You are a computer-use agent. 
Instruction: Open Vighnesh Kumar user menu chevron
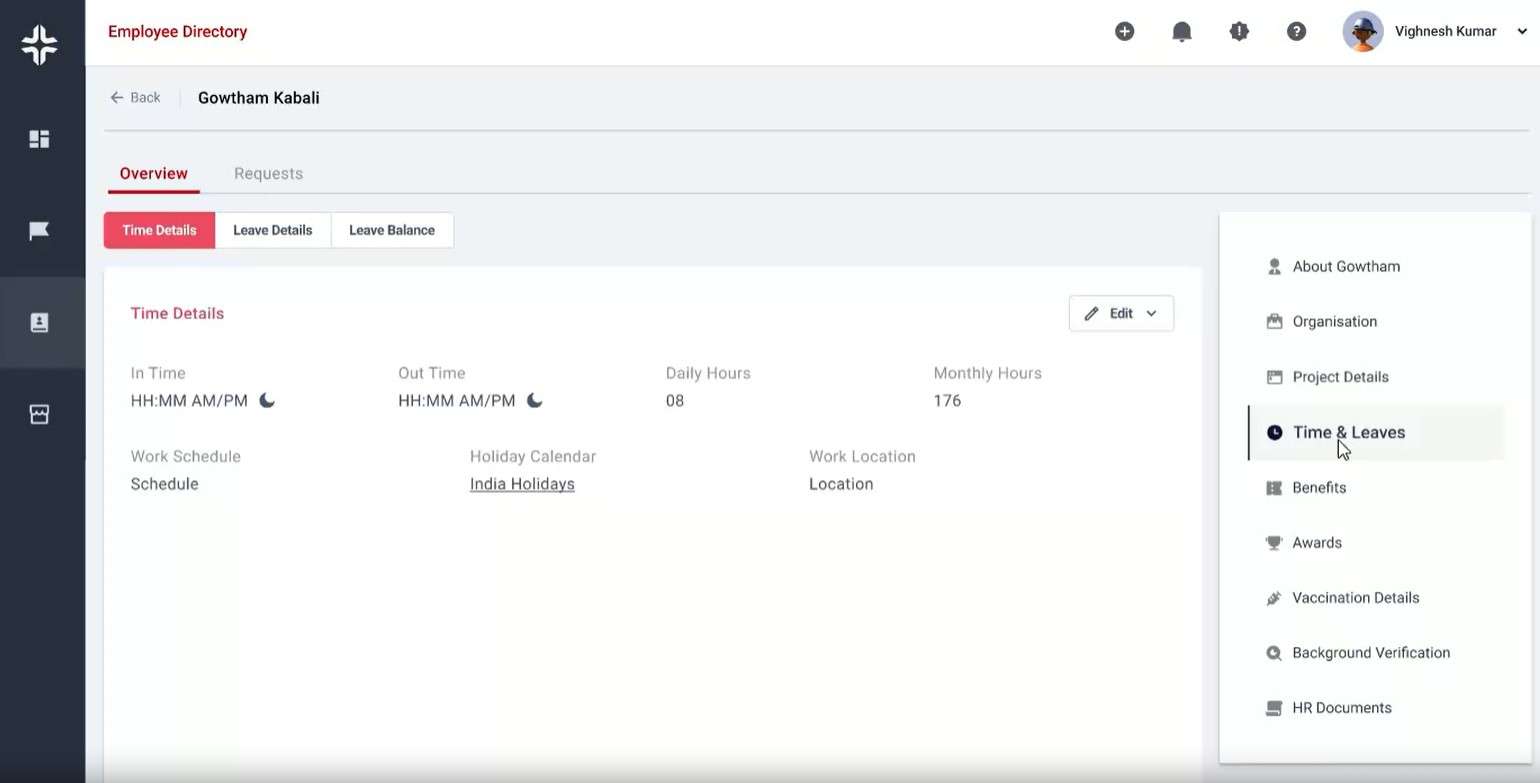(x=1522, y=32)
